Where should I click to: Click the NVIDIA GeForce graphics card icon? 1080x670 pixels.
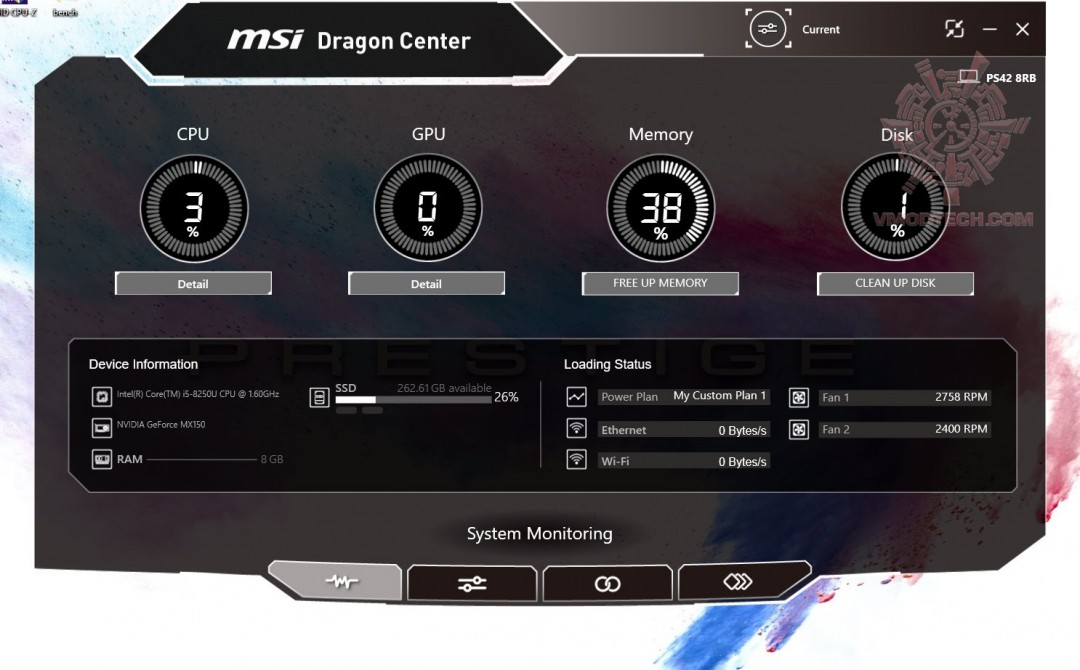(x=102, y=428)
